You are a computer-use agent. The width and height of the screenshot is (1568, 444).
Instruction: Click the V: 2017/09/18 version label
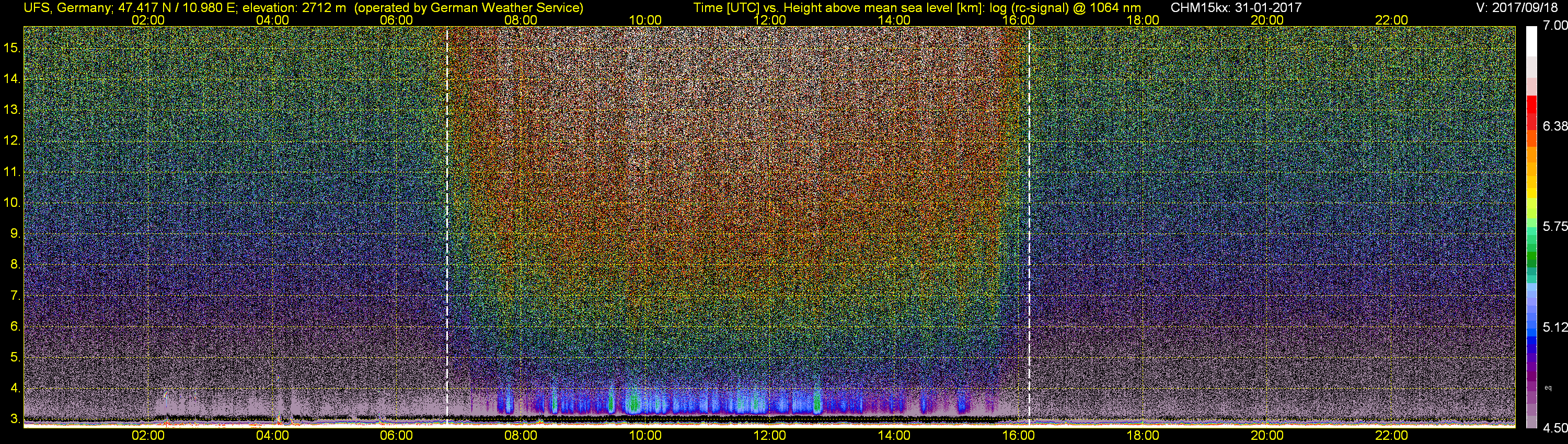pyautogui.click(x=1519, y=7)
